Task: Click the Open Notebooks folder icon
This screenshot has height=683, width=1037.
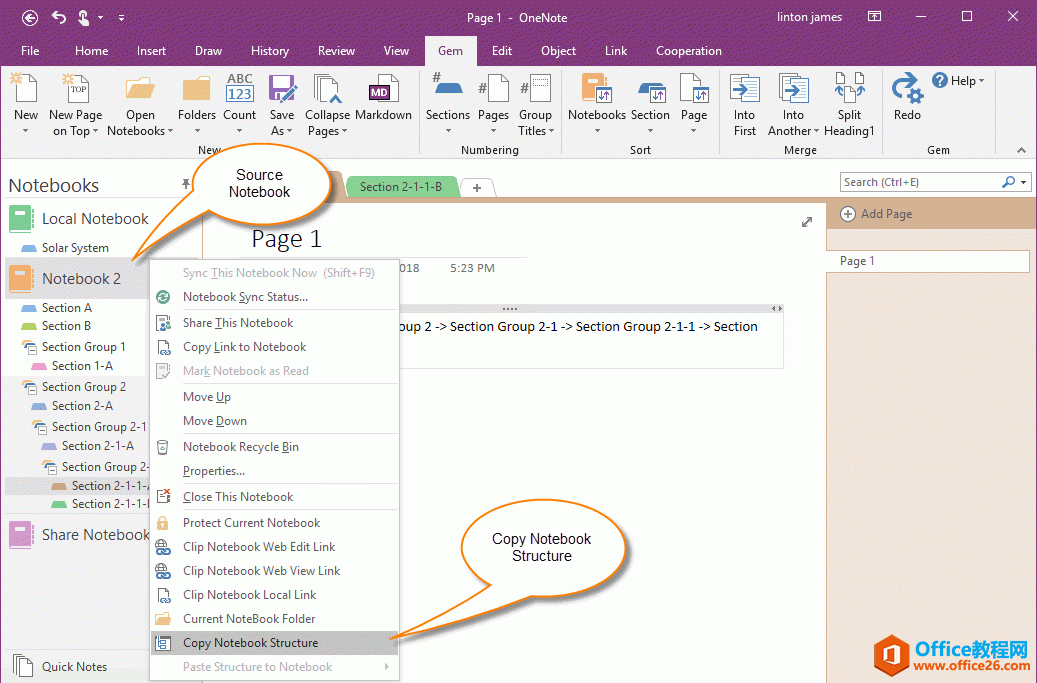Action: point(140,92)
